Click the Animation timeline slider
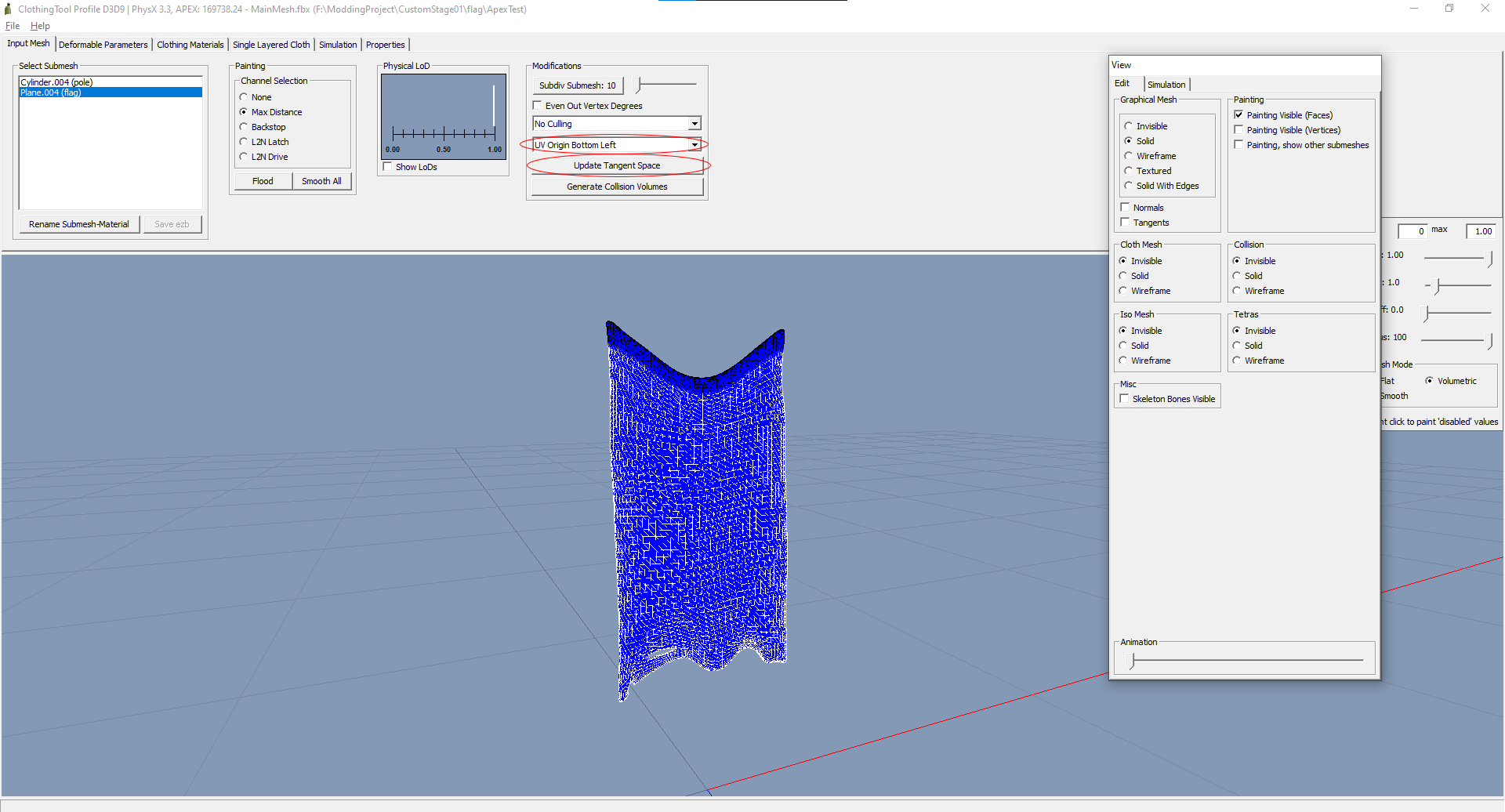This screenshot has width=1505, height=812. point(1245,661)
